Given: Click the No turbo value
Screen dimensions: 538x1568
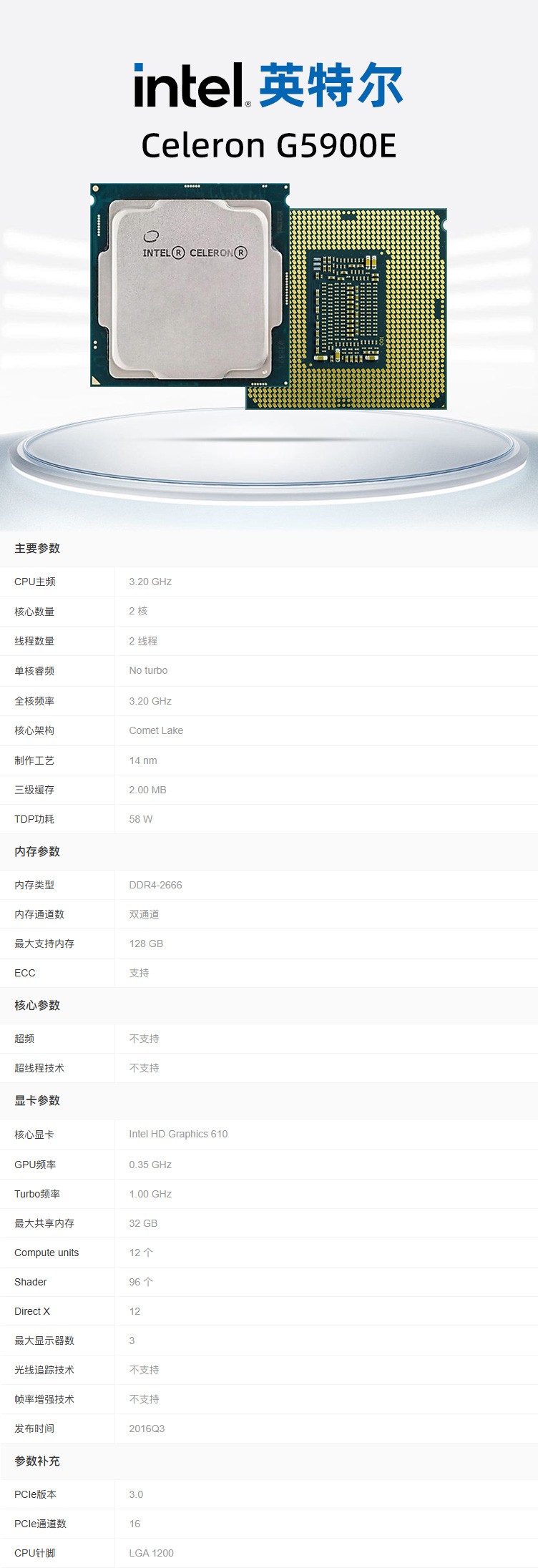Looking at the screenshot, I should point(148,671).
